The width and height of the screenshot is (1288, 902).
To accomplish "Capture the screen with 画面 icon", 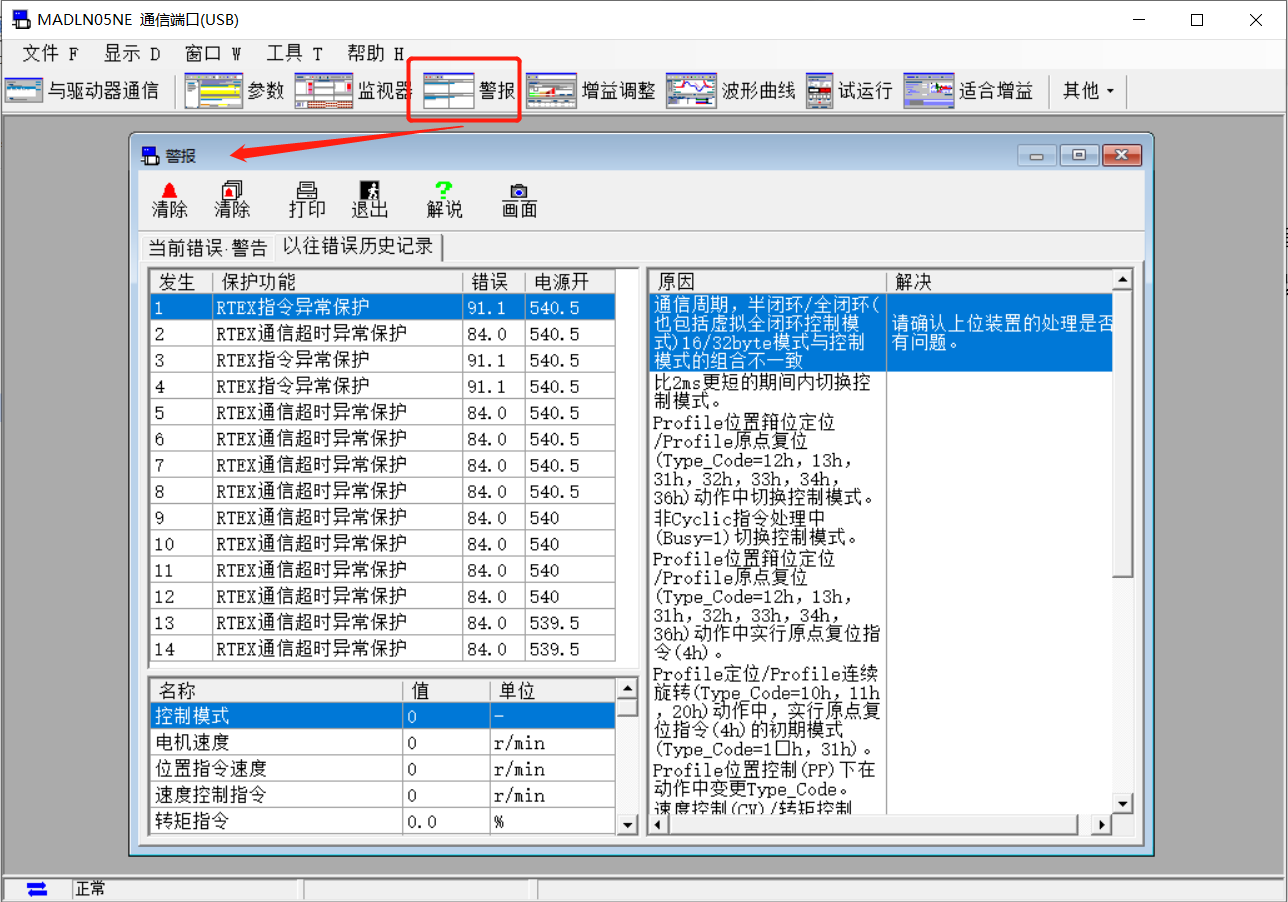I will (519, 200).
